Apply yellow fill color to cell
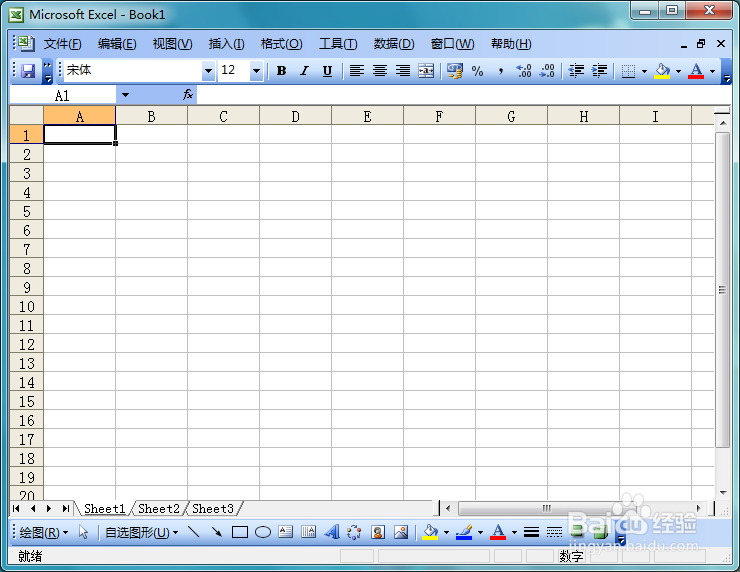Viewport: 740px width, 572px height. (x=662, y=71)
